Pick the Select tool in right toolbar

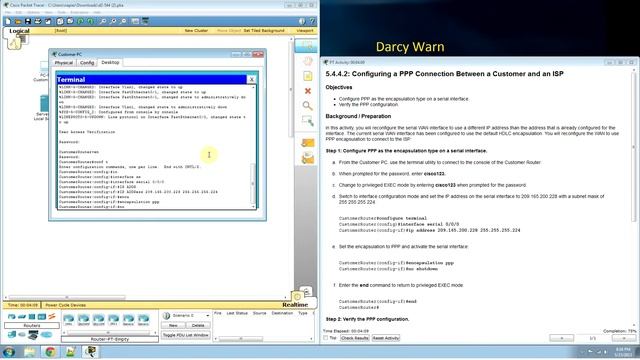(x=306, y=45)
